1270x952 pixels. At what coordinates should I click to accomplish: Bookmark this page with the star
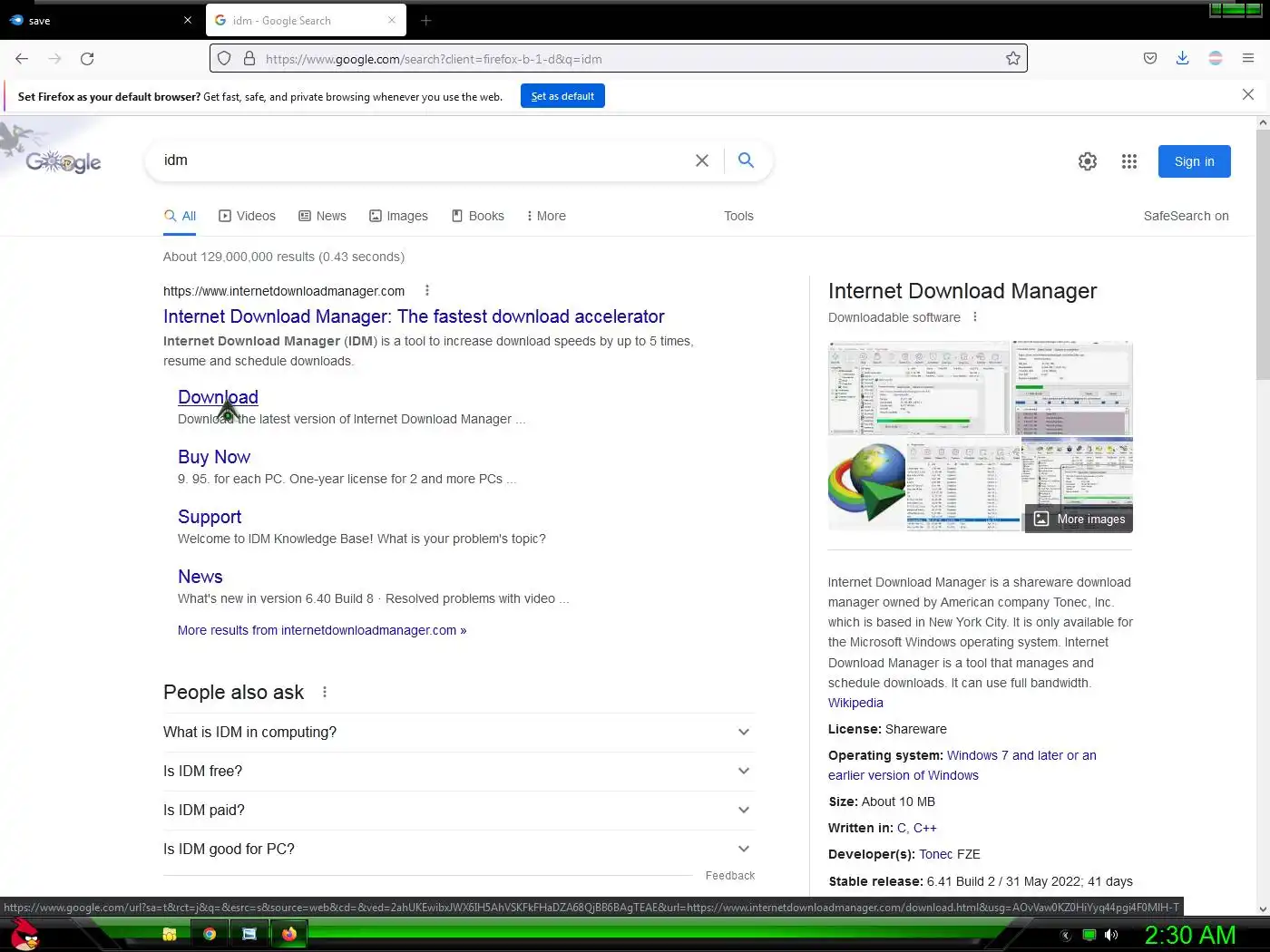[x=1013, y=59]
